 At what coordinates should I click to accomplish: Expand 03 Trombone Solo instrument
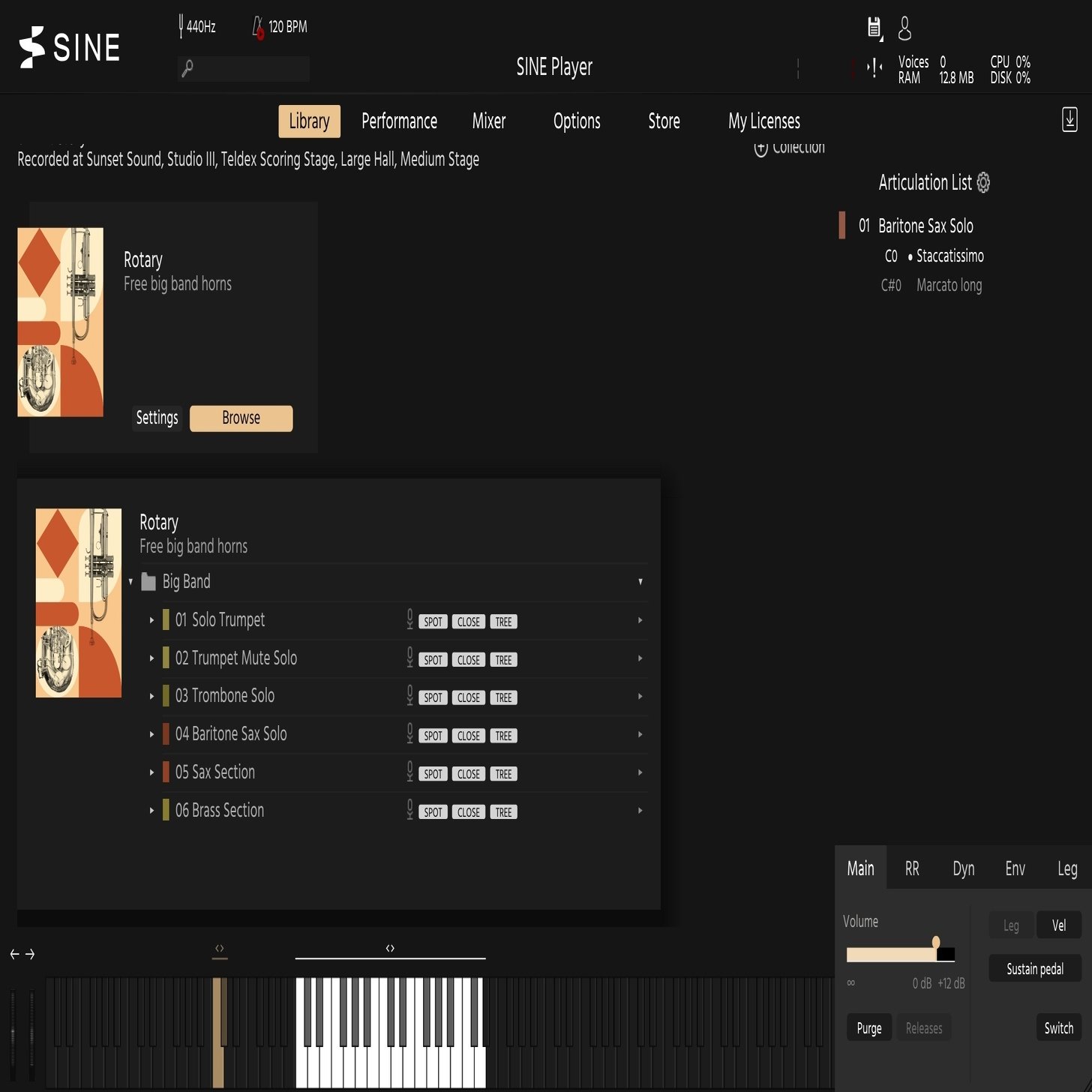[151, 696]
